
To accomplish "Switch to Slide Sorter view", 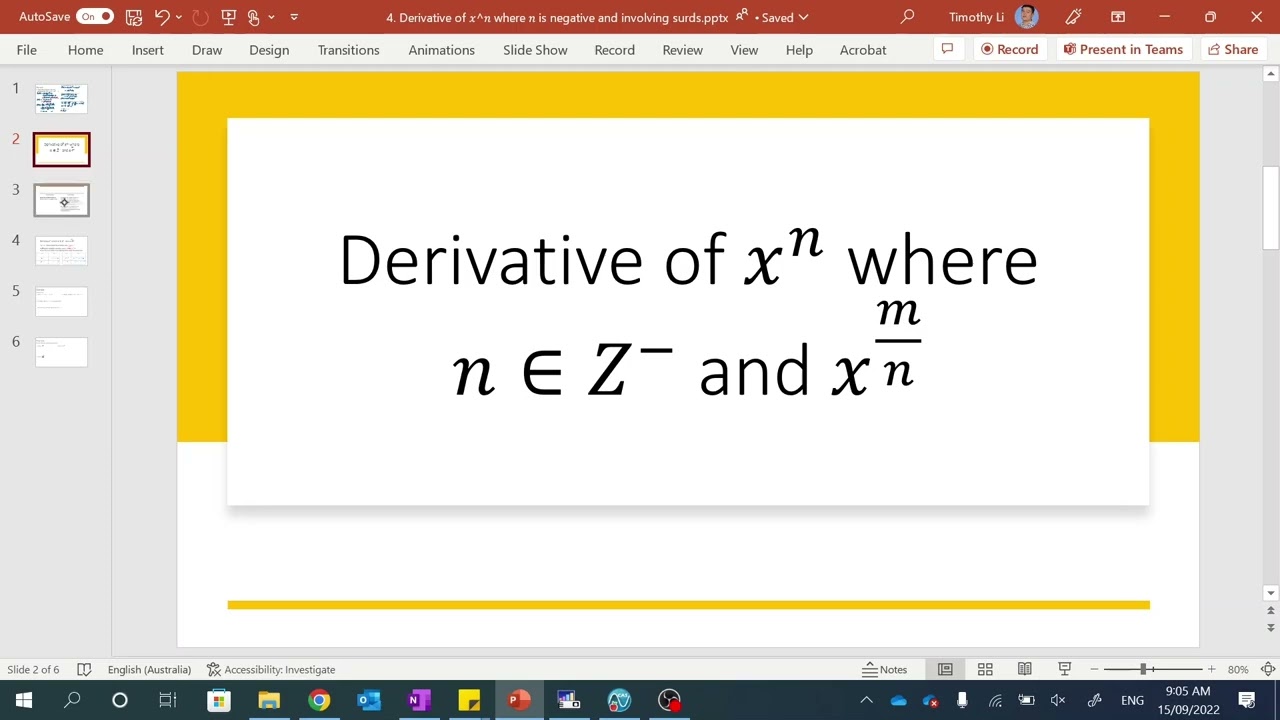I will point(985,670).
